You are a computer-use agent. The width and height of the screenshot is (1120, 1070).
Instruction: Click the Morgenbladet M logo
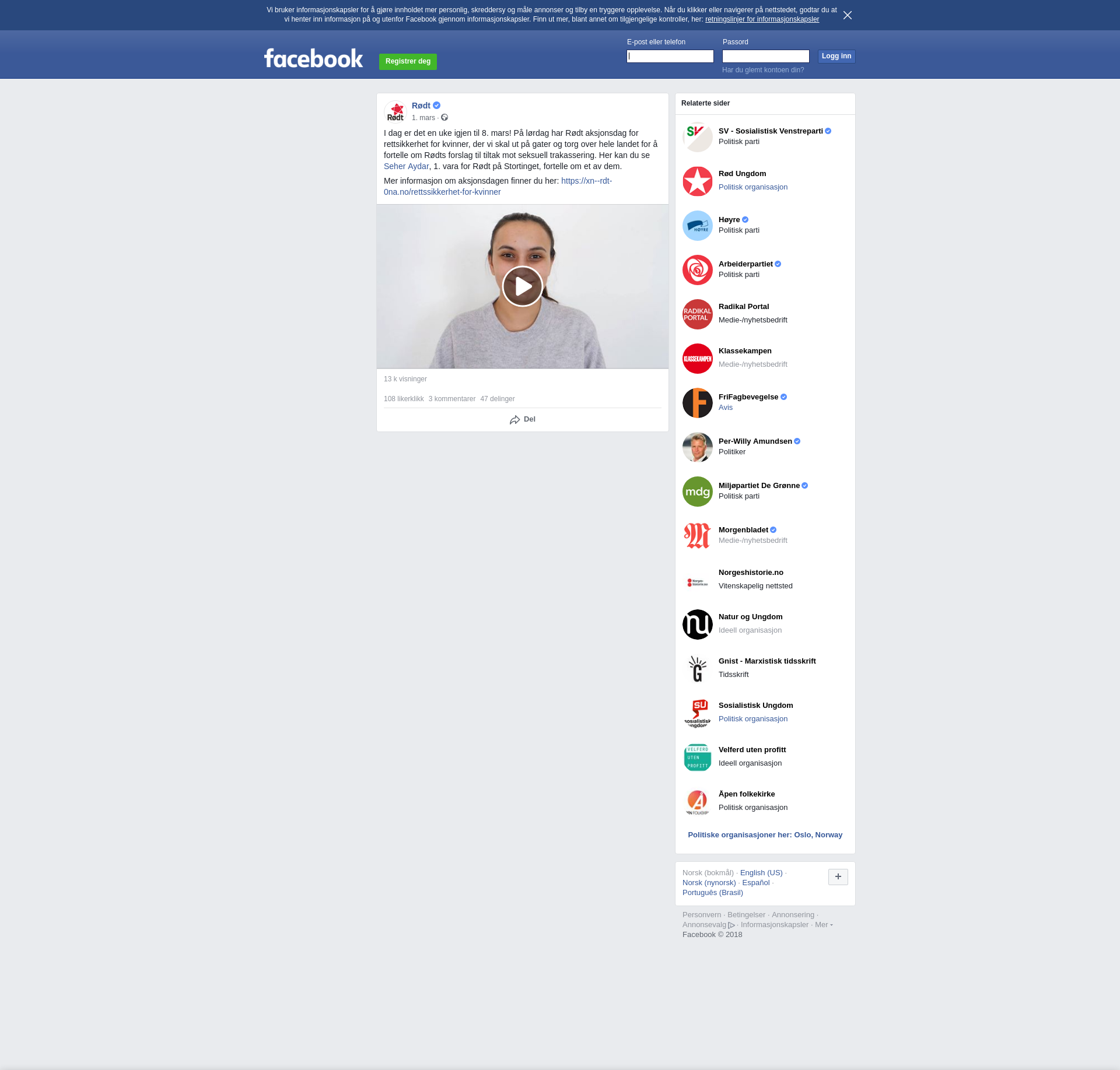coord(698,536)
